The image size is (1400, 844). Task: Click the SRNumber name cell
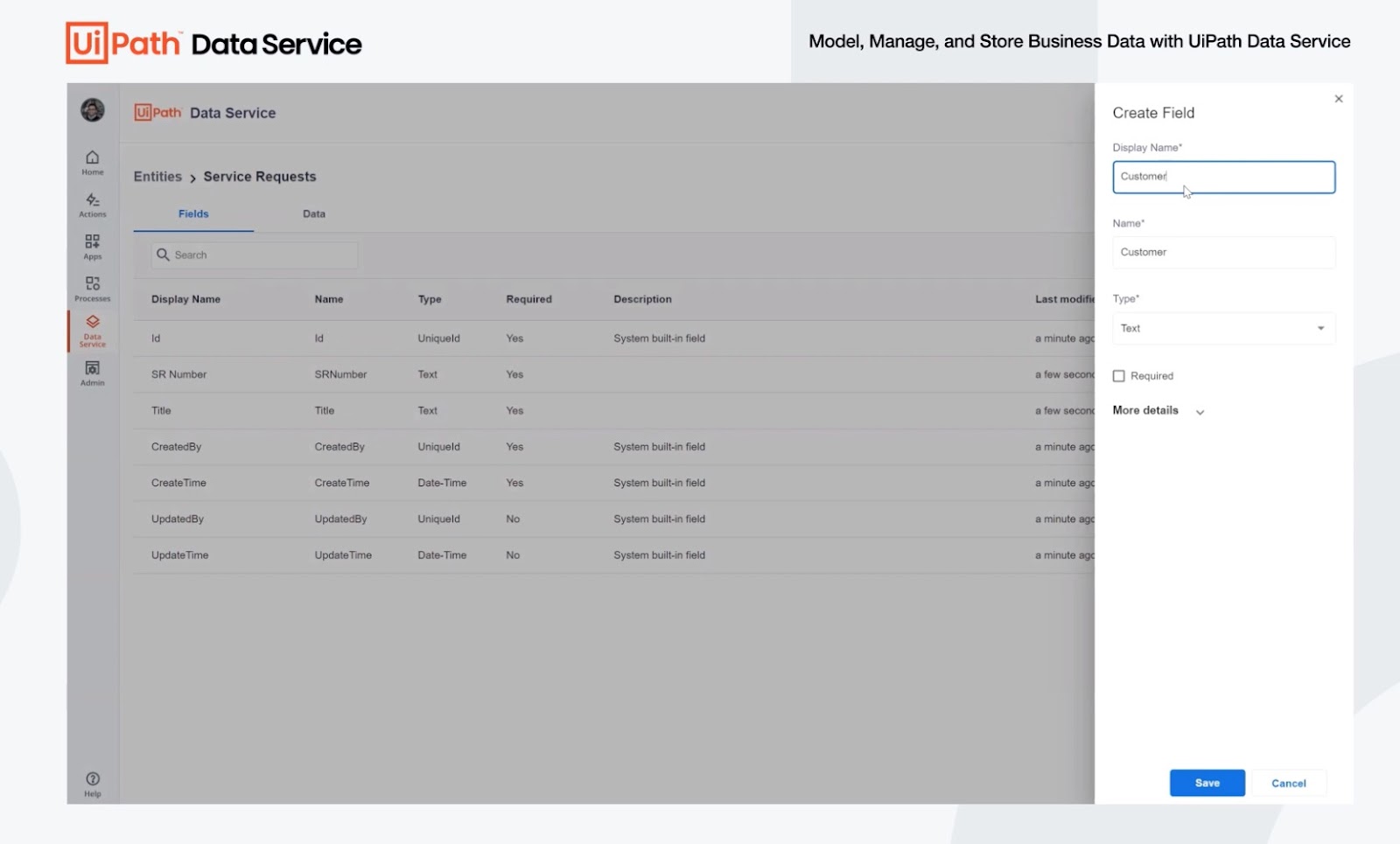click(340, 374)
